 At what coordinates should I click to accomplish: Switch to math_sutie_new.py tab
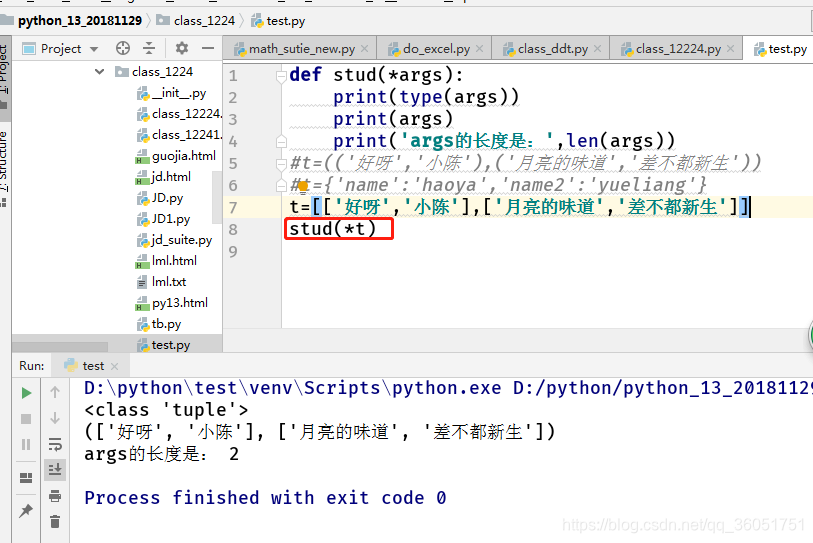tap(301, 49)
